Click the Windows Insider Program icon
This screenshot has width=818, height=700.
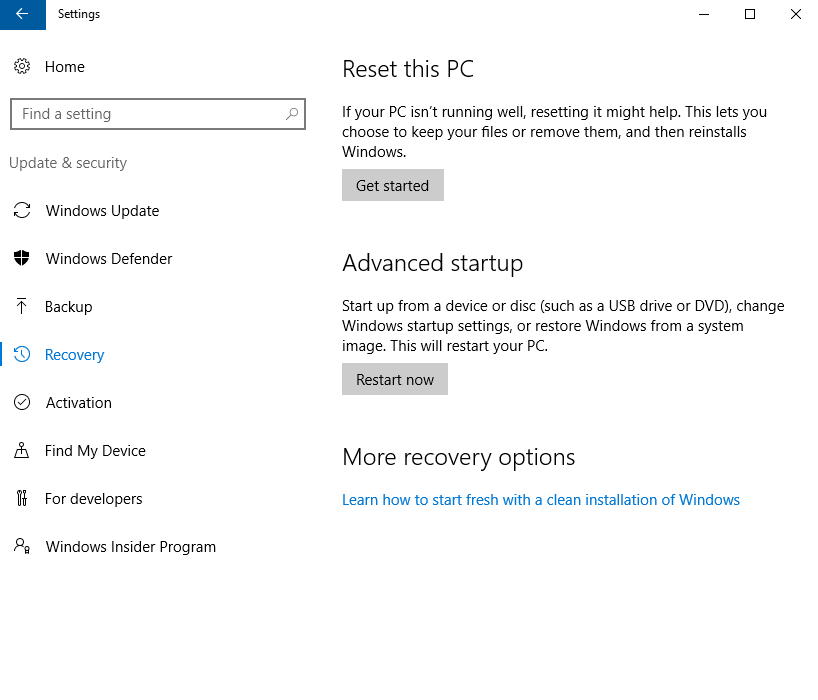[22, 547]
